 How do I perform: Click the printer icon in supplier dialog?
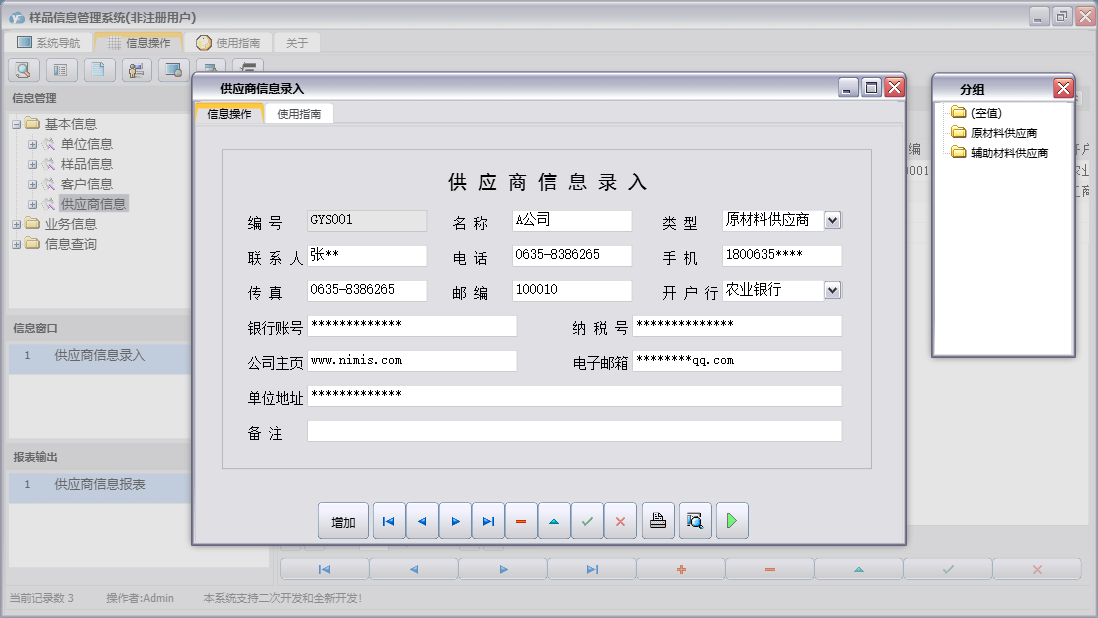(x=658, y=521)
